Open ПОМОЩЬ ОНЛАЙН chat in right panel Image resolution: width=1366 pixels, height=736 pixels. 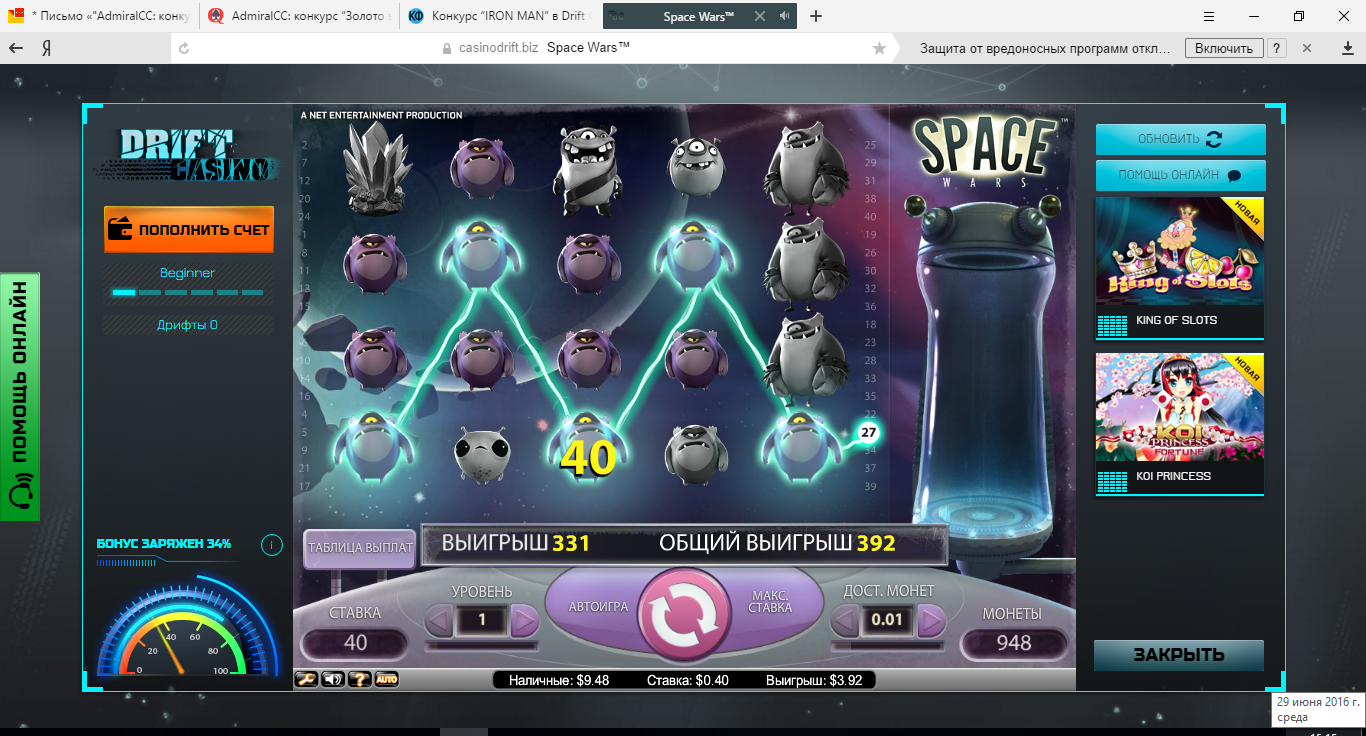pyautogui.click(x=1180, y=175)
